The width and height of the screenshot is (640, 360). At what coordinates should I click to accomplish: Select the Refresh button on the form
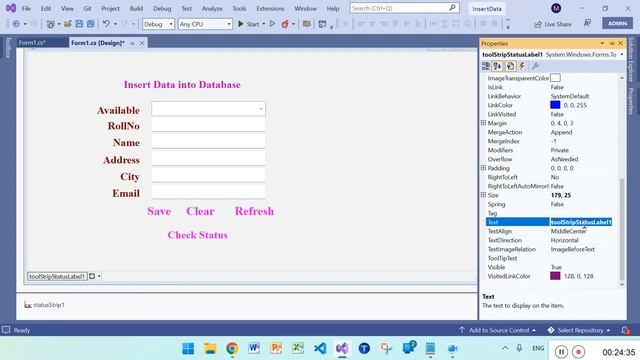[x=254, y=211]
